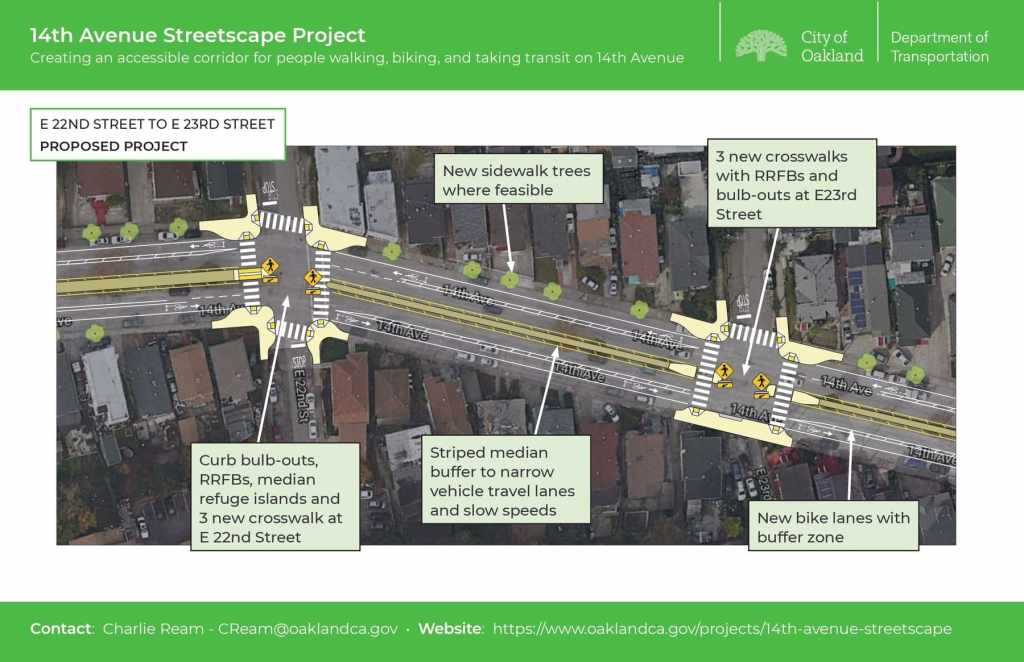
Task: Click the north crosswalk stripes at E 22nd Street
Action: [x=281, y=223]
